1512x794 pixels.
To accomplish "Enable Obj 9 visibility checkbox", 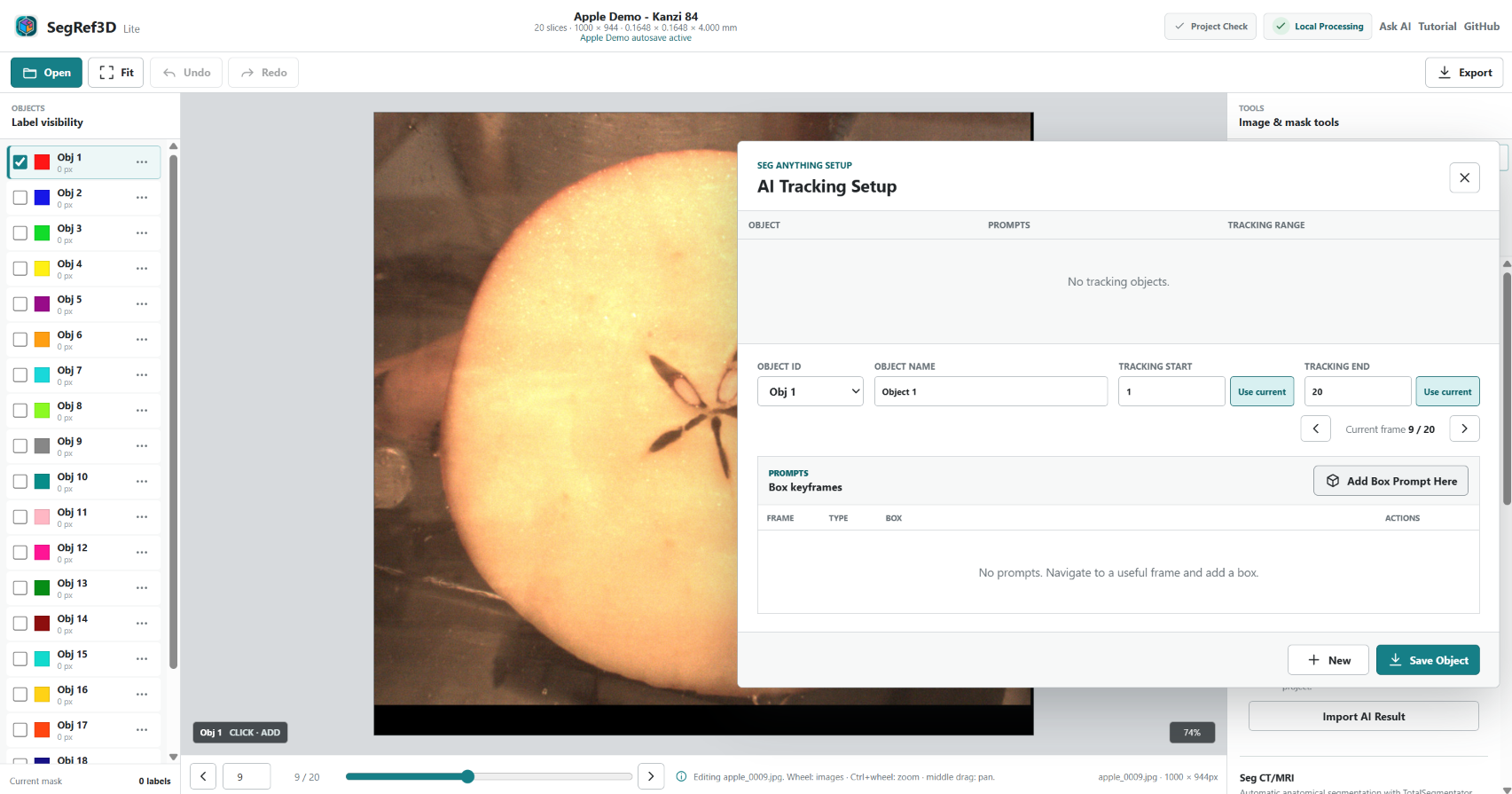I will point(20,446).
